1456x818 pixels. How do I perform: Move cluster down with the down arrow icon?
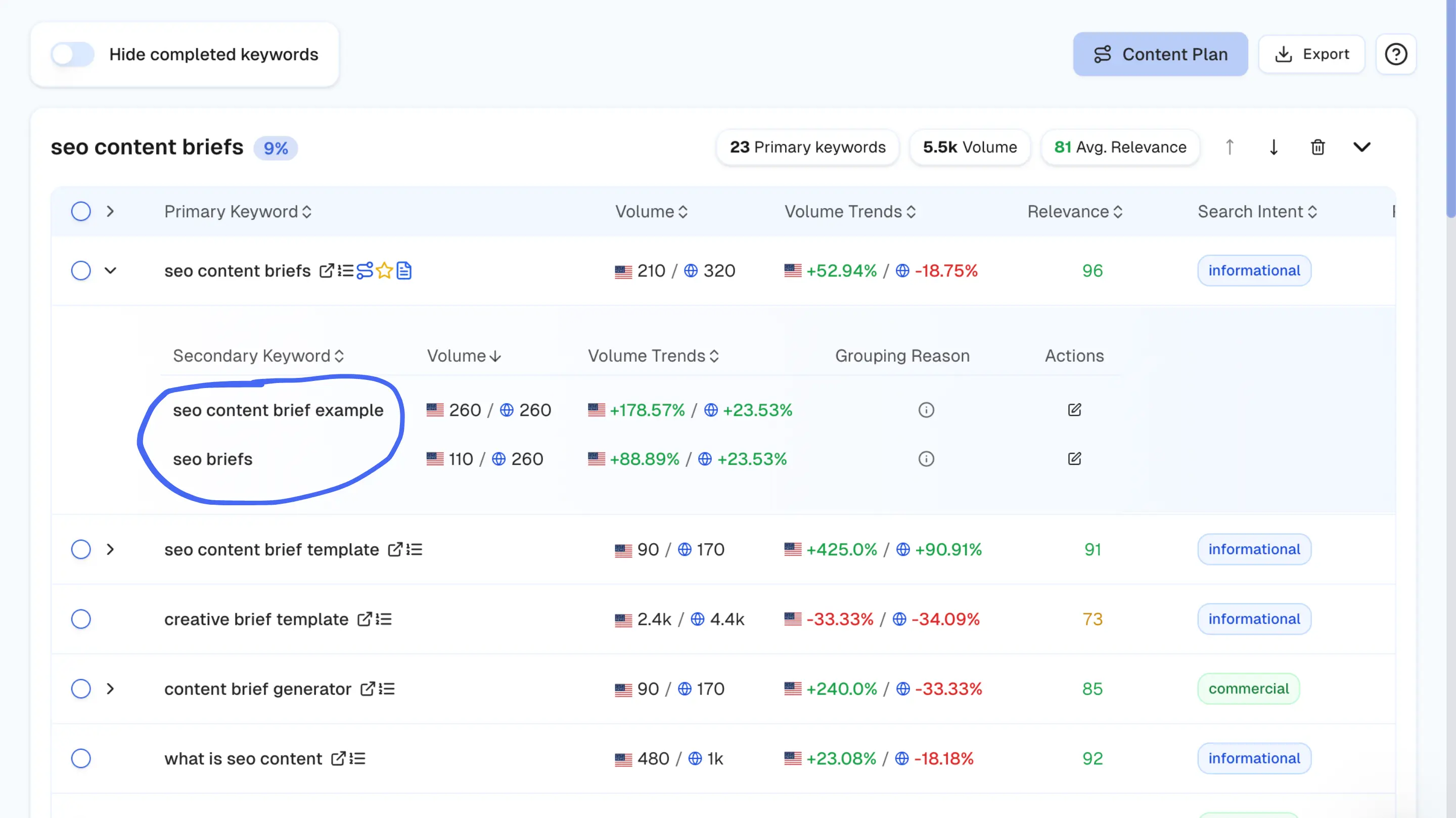pos(1273,148)
